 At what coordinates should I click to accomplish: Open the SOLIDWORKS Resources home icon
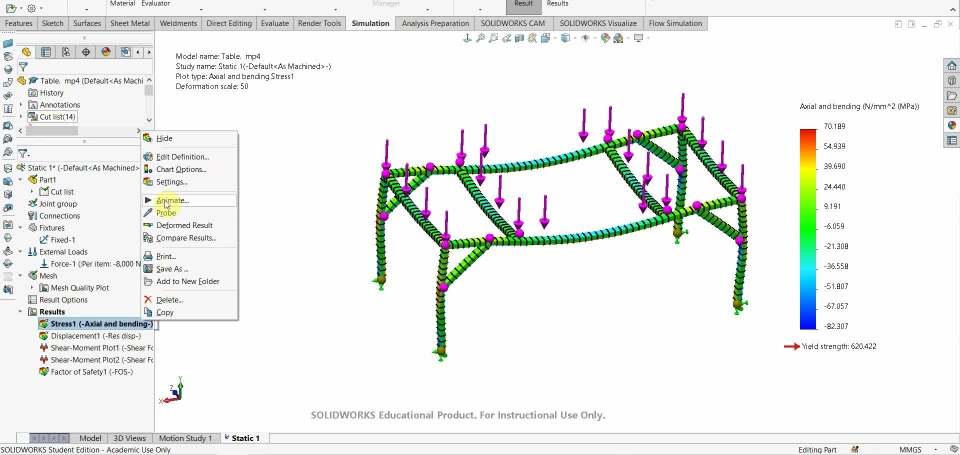[951, 66]
